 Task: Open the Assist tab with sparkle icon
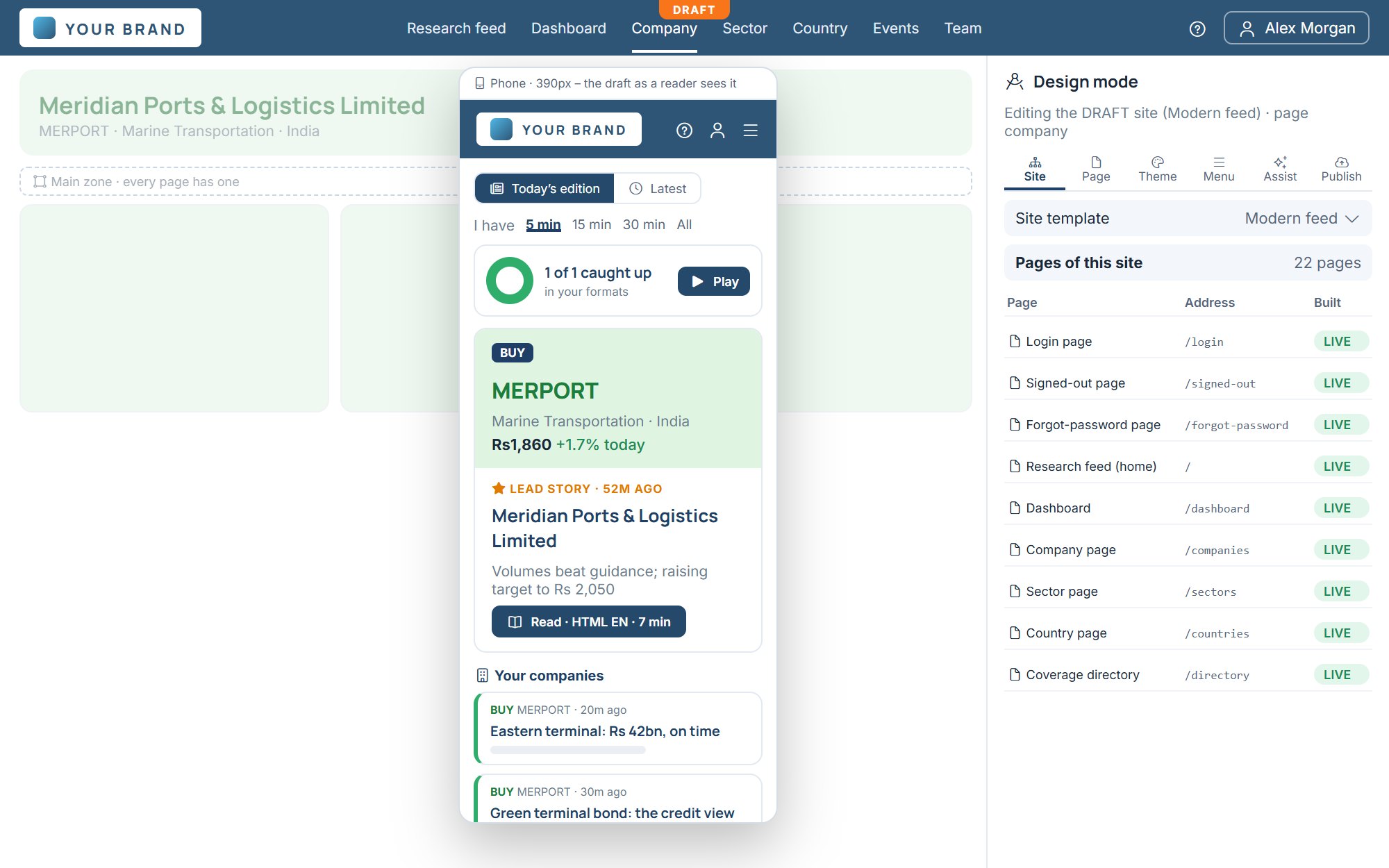click(x=1280, y=170)
